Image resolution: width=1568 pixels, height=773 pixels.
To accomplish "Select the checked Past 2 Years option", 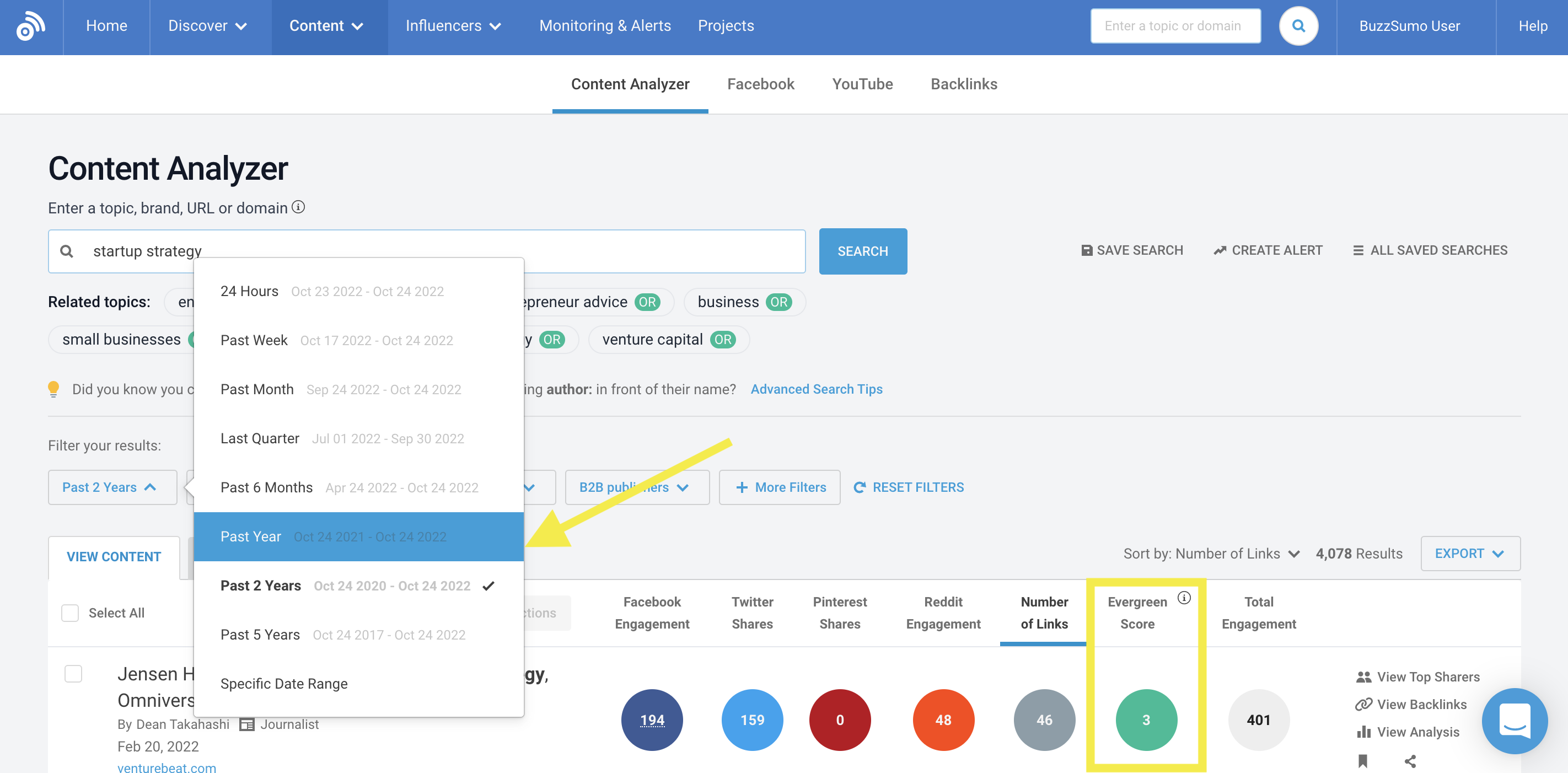I will click(358, 585).
